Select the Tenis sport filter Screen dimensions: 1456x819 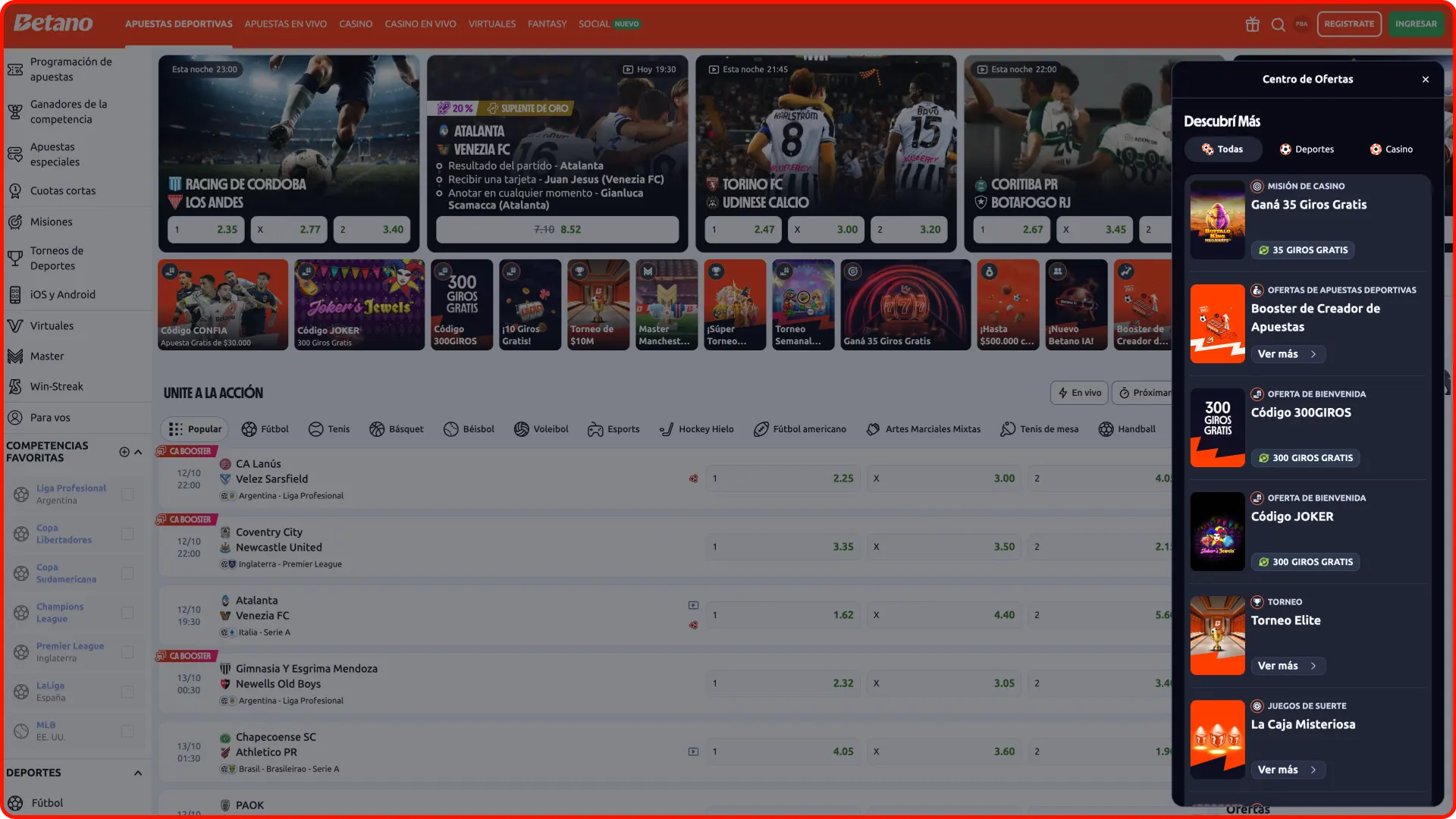pyautogui.click(x=329, y=429)
